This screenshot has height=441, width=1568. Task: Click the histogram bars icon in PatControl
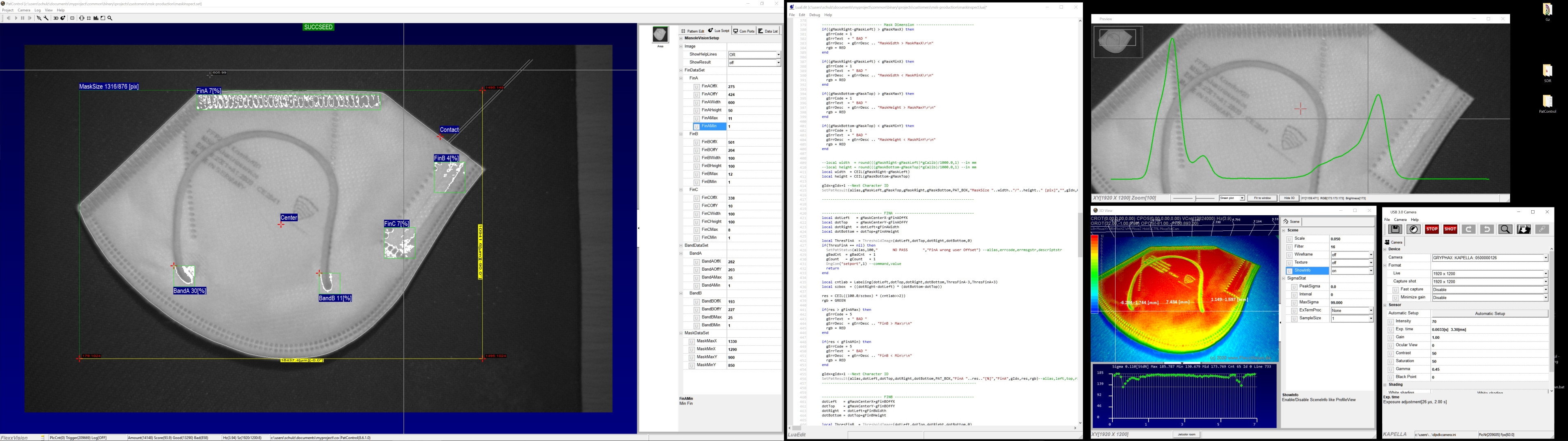tap(96, 18)
